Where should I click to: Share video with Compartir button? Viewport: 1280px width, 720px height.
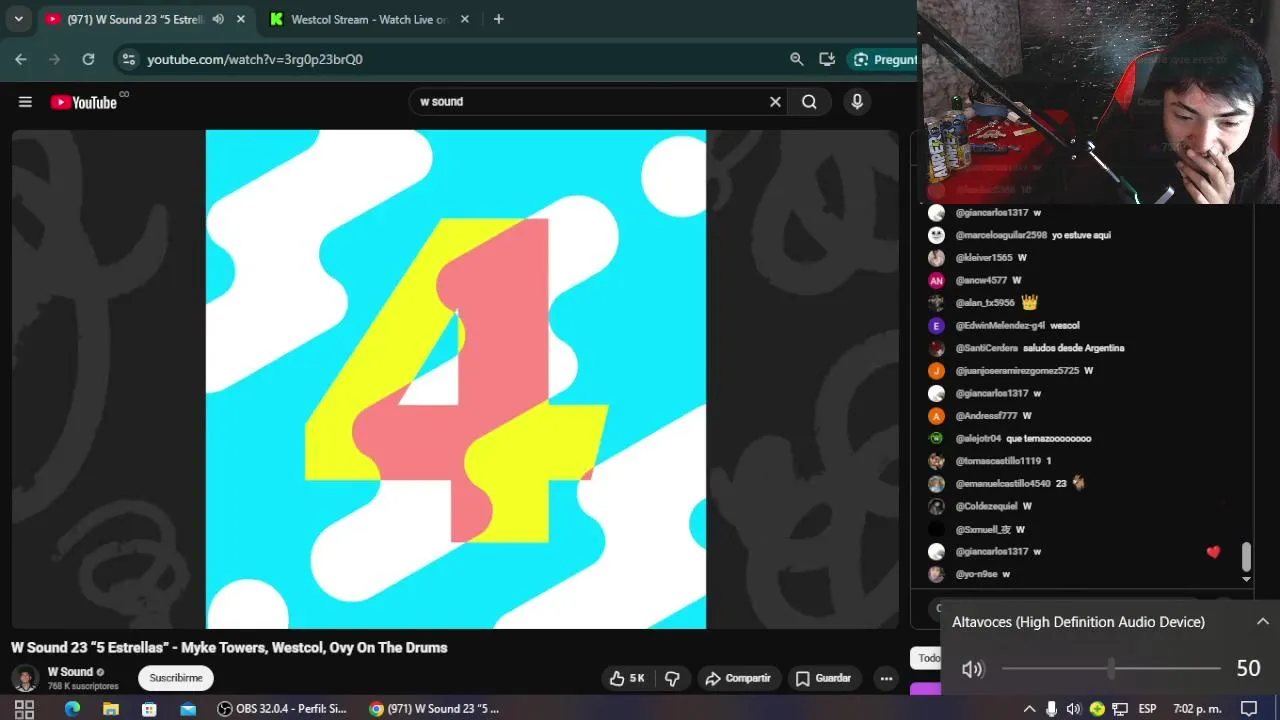click(737, 678)
